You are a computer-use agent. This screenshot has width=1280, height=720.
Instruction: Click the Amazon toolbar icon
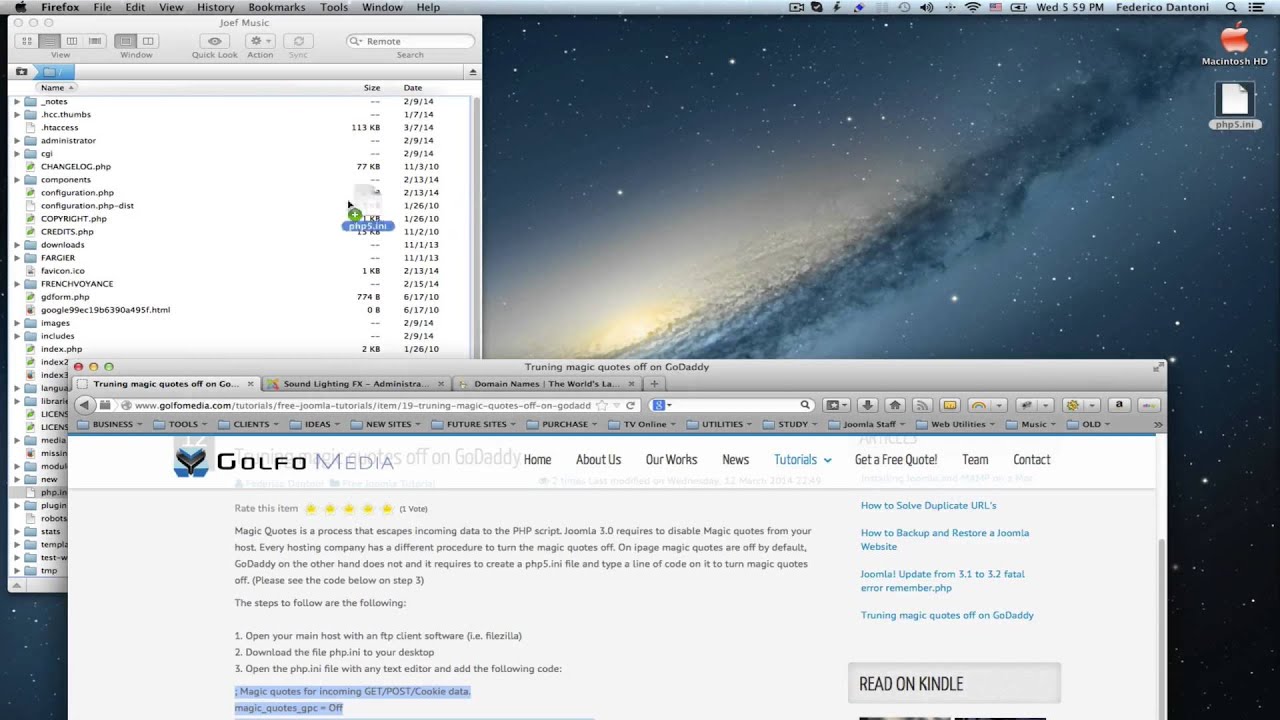click(x=1119, y=405)
